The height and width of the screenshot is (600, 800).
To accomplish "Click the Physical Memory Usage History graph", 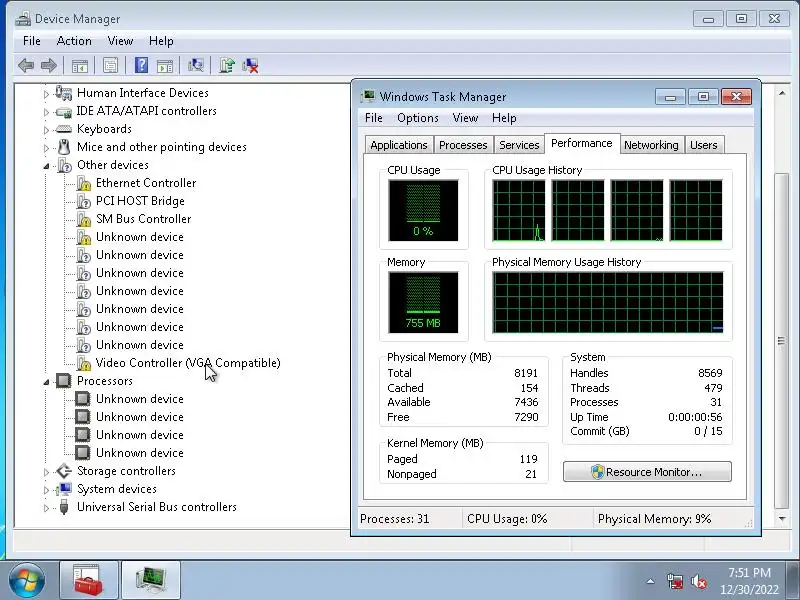I will [608, 302].
